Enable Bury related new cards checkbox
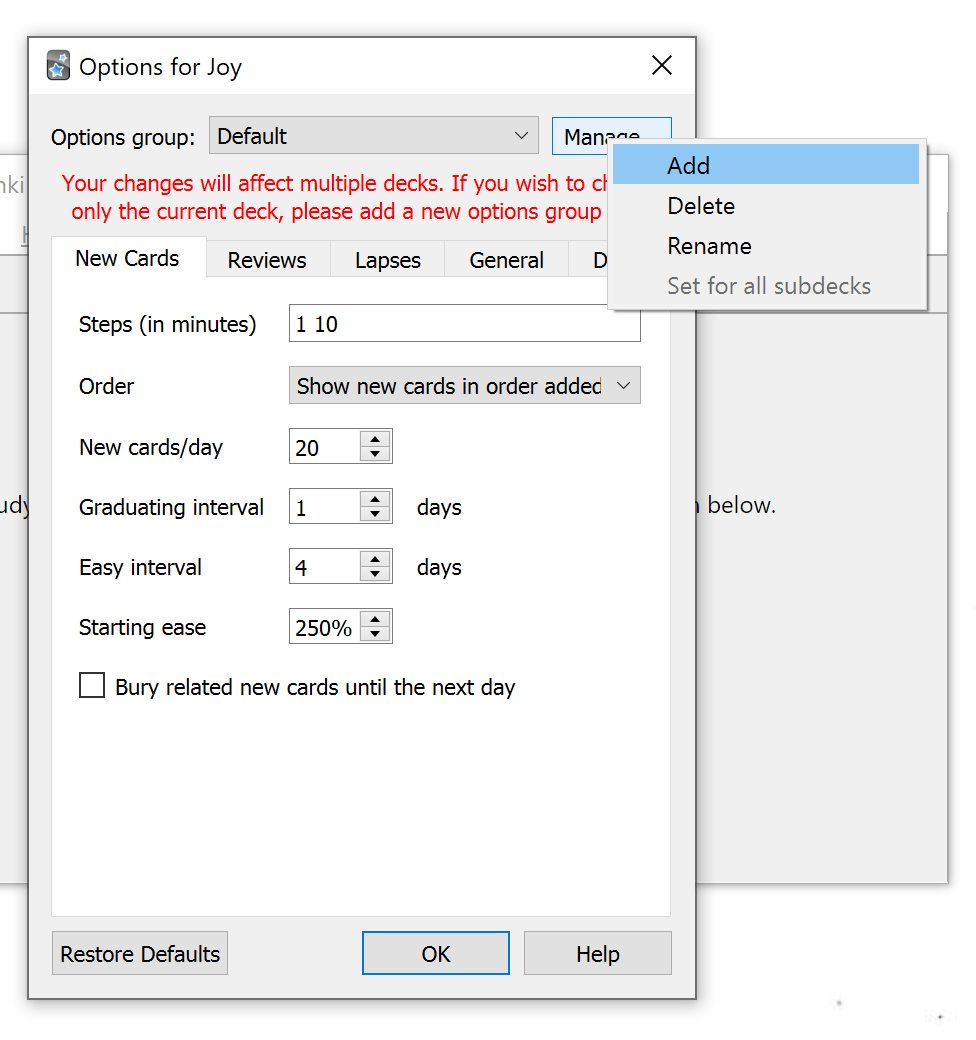Image resolution: width=976 pixels, height=1040 pixels. [x=92, y=686]
